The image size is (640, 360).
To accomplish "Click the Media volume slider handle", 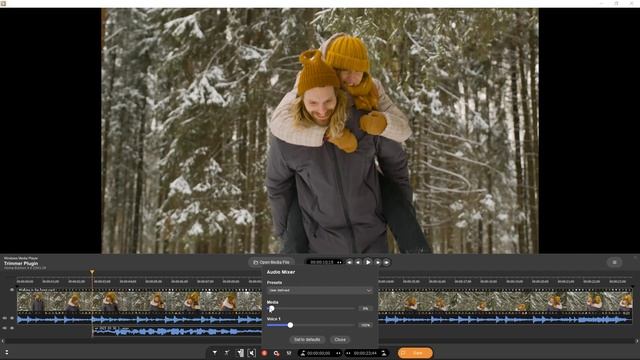I will [271, 309].
